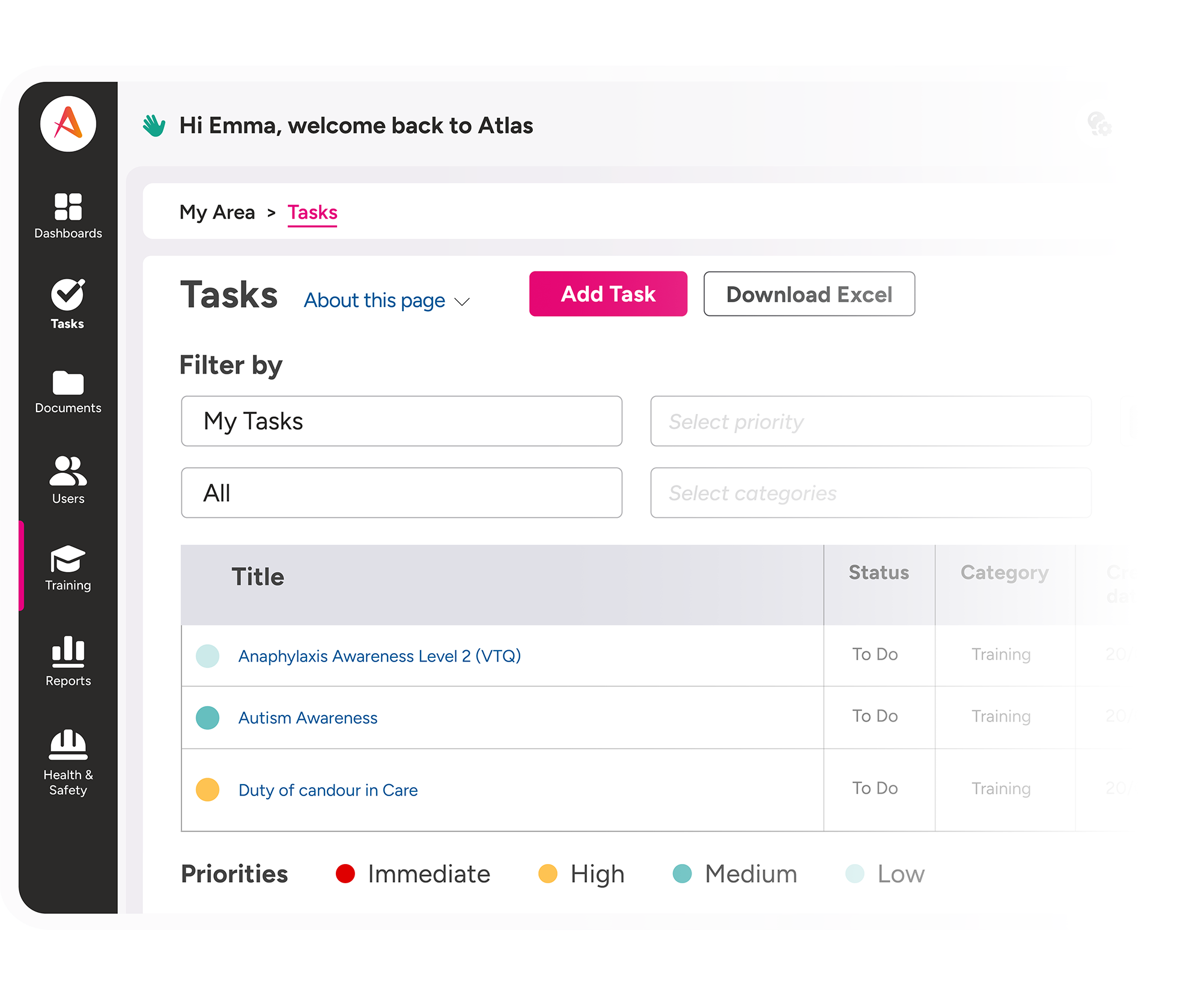Click the Tasks breadcrumb tab
Viewport: 1204px width, 995px height.
(x=312, y=213)
